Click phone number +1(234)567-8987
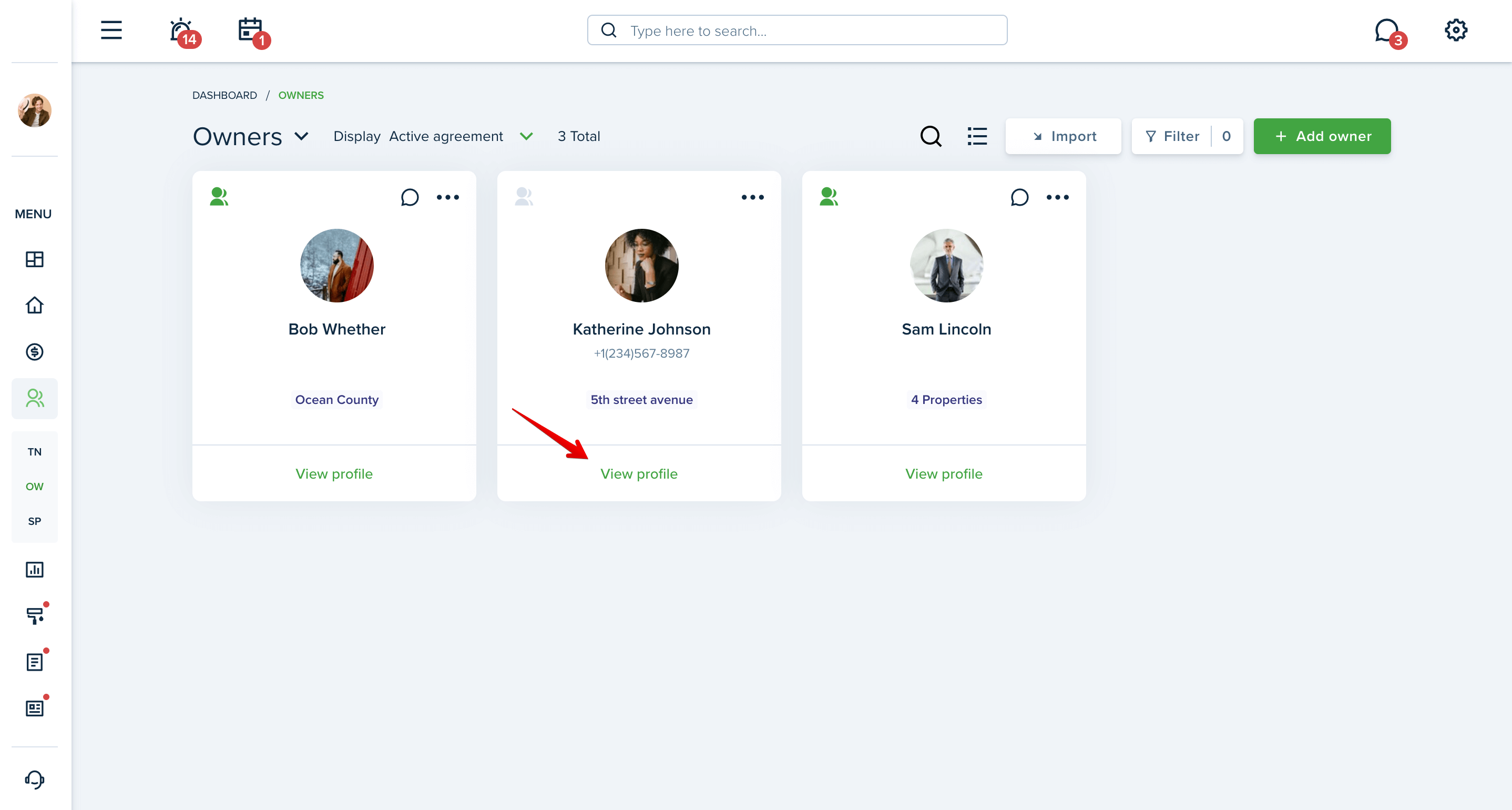Image resolution: width=1512 pixels, height=810 pixels. click(641, 353)
